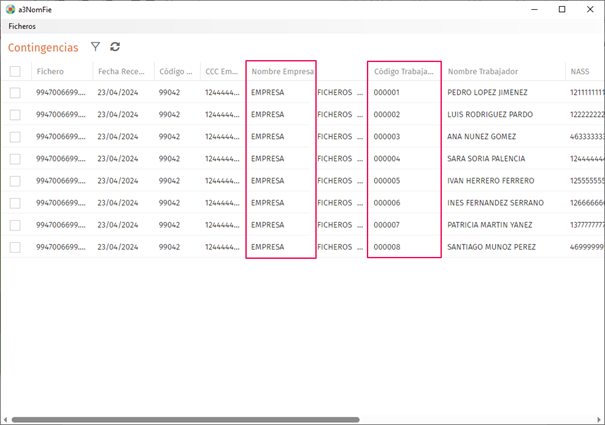Screen dimensions: 605x425
Task: Tick checkbox for Santiago Munoz Perez row
Action: (15, 247)
